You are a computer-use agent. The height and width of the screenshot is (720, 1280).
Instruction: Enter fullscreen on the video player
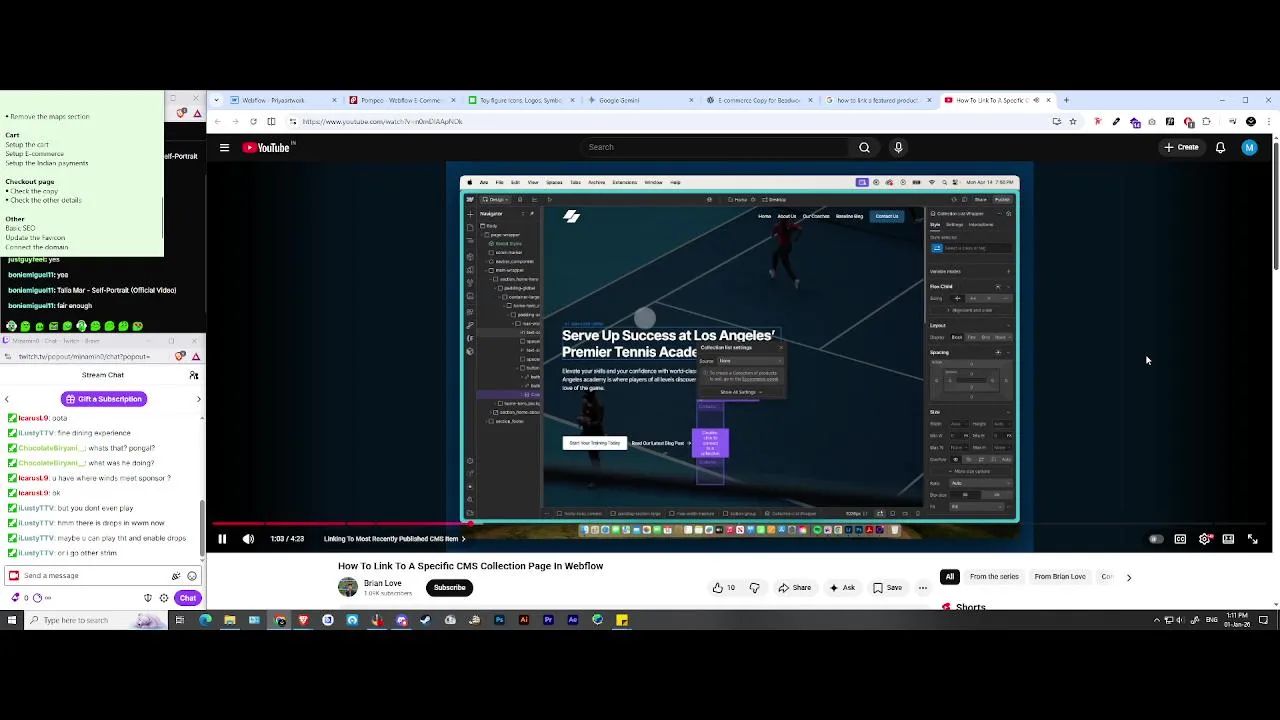(1252, 539)
